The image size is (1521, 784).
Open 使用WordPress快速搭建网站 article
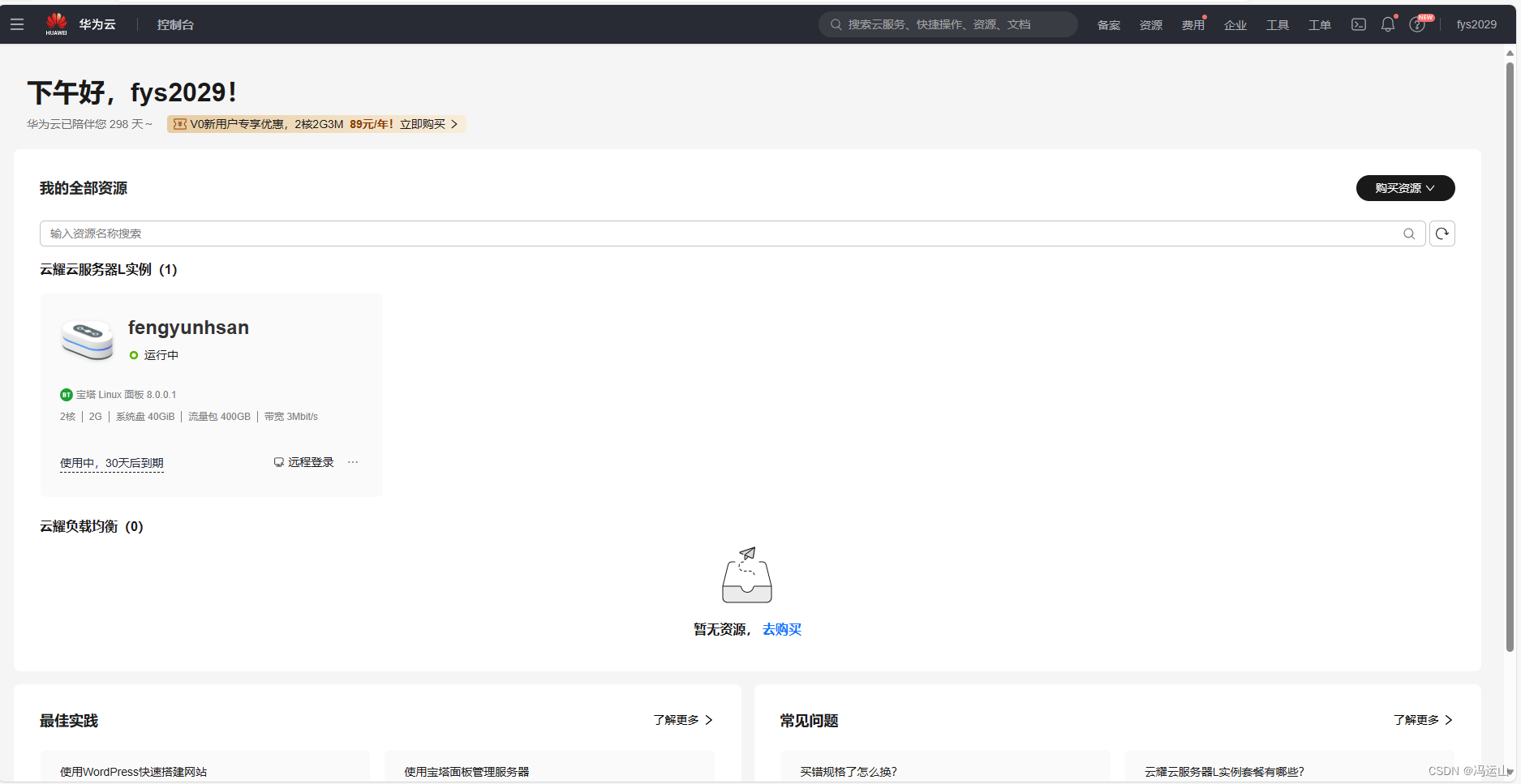[x=133, y=772]
